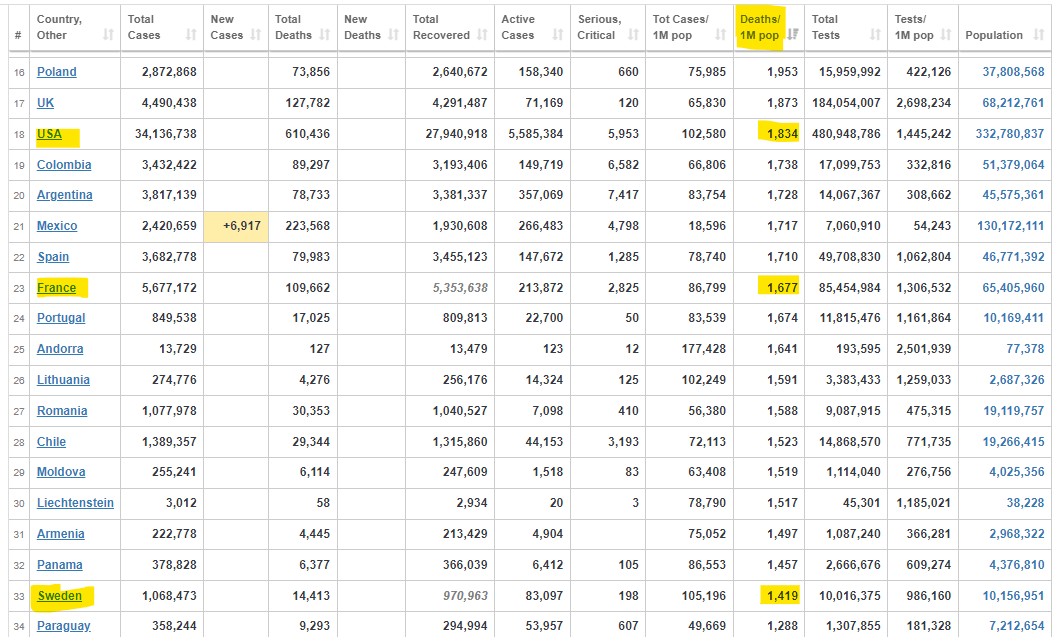This screenshot has height=637, width=1052.
Task: Open France population link 65,405,960
Action: [x=1013, y=287]
